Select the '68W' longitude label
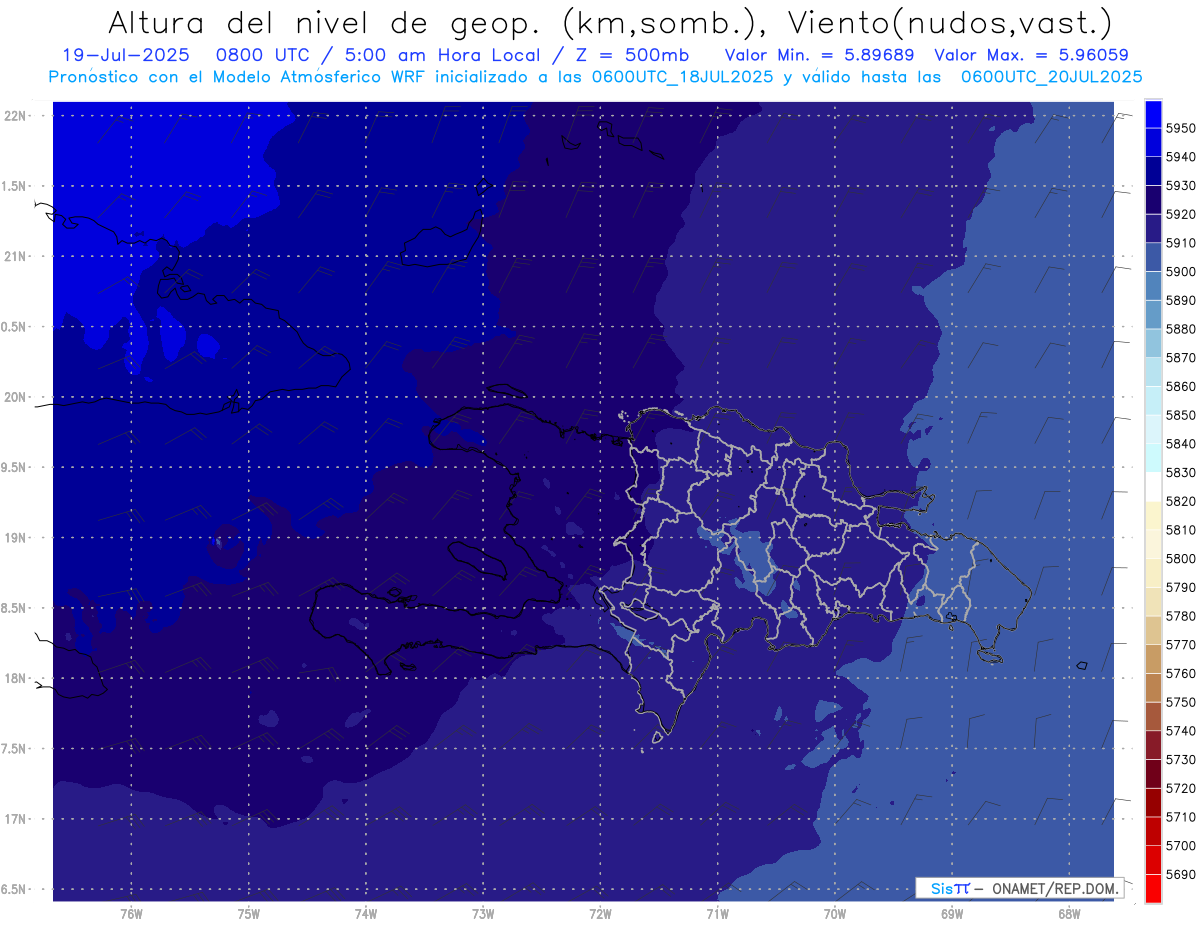 (1069, 913)
